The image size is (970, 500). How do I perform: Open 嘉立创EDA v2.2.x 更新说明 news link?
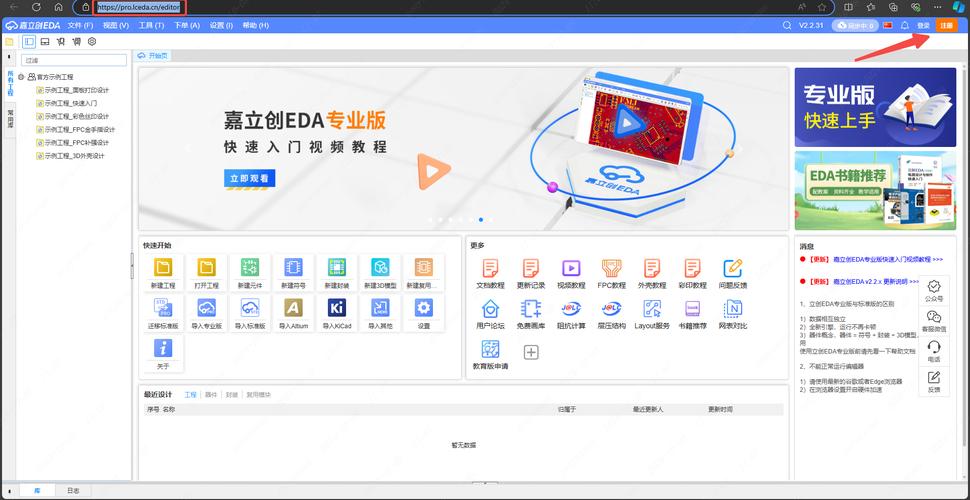pos(876,281)
